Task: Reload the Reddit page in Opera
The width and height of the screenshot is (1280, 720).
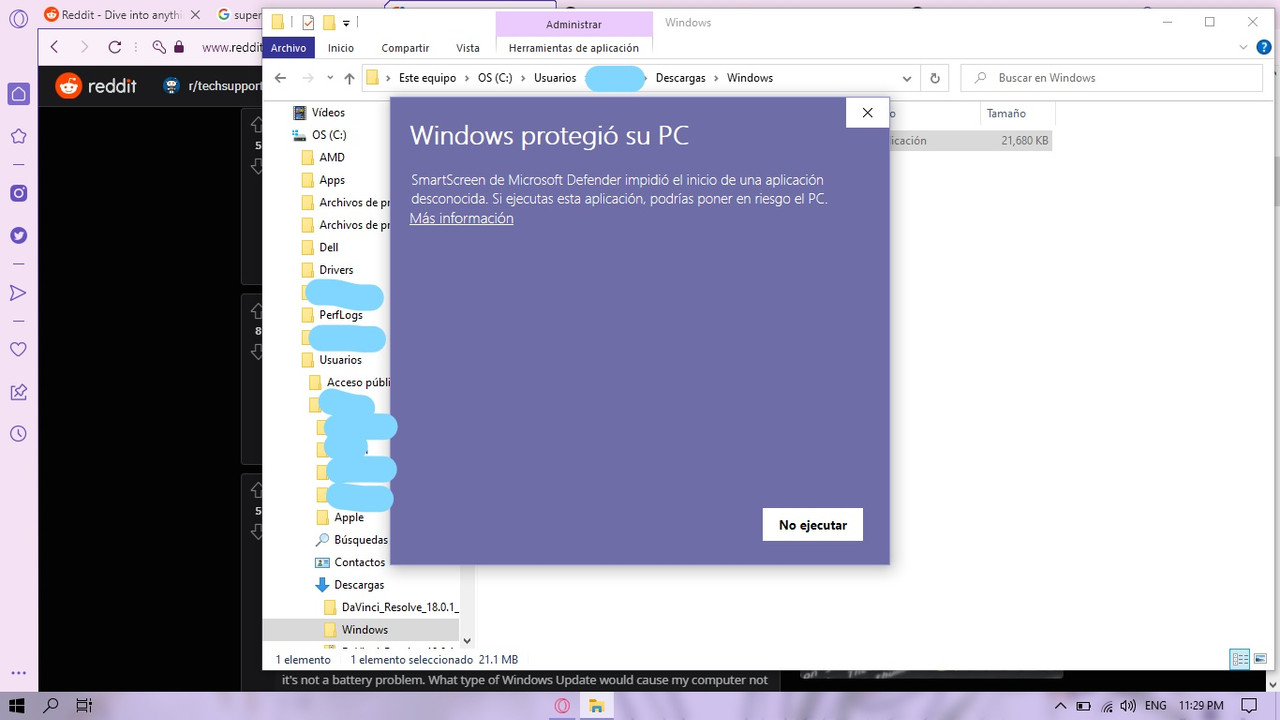Action: point(114,46)
